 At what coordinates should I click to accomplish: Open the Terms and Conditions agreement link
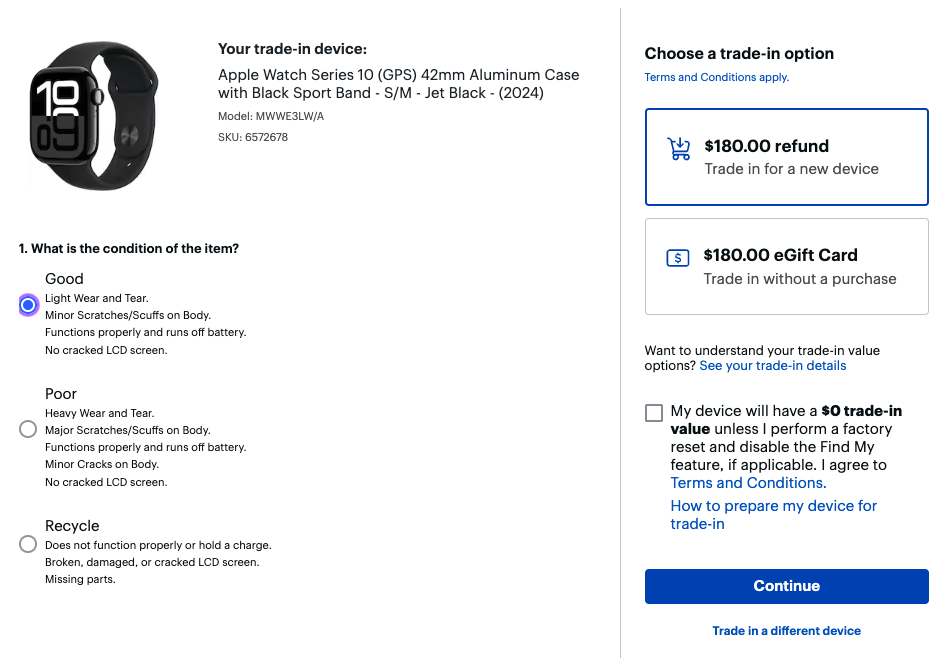(746, 483)
